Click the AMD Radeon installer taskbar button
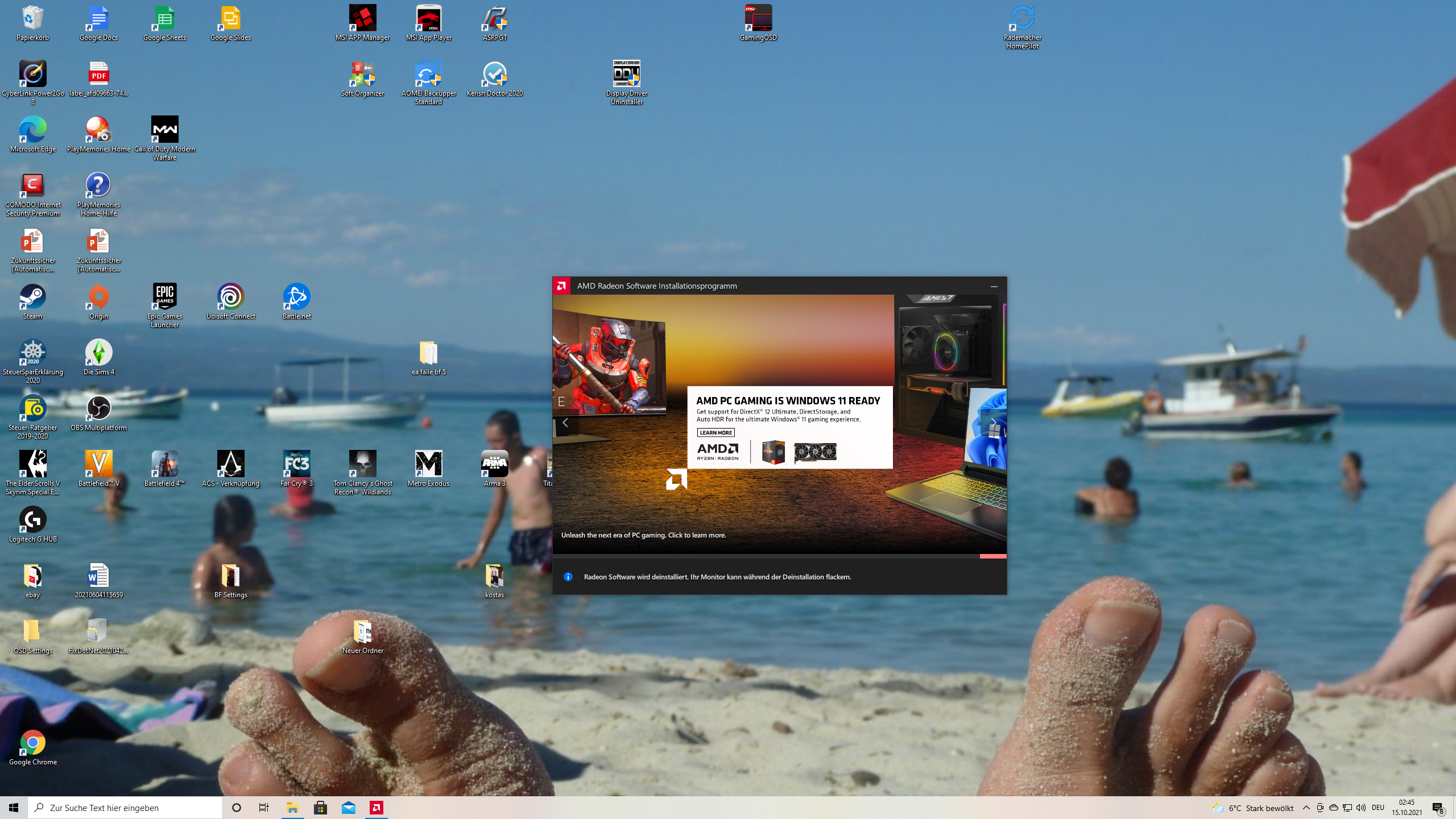The width and height of the screenshot is (1456, 819). pyautogui.click(x=377, y=808)
